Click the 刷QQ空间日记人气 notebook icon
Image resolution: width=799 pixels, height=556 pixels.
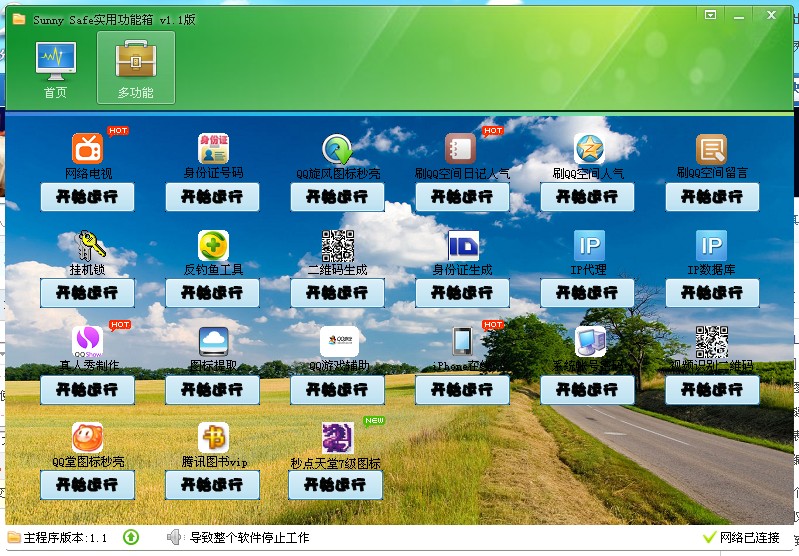click(460, 148)
